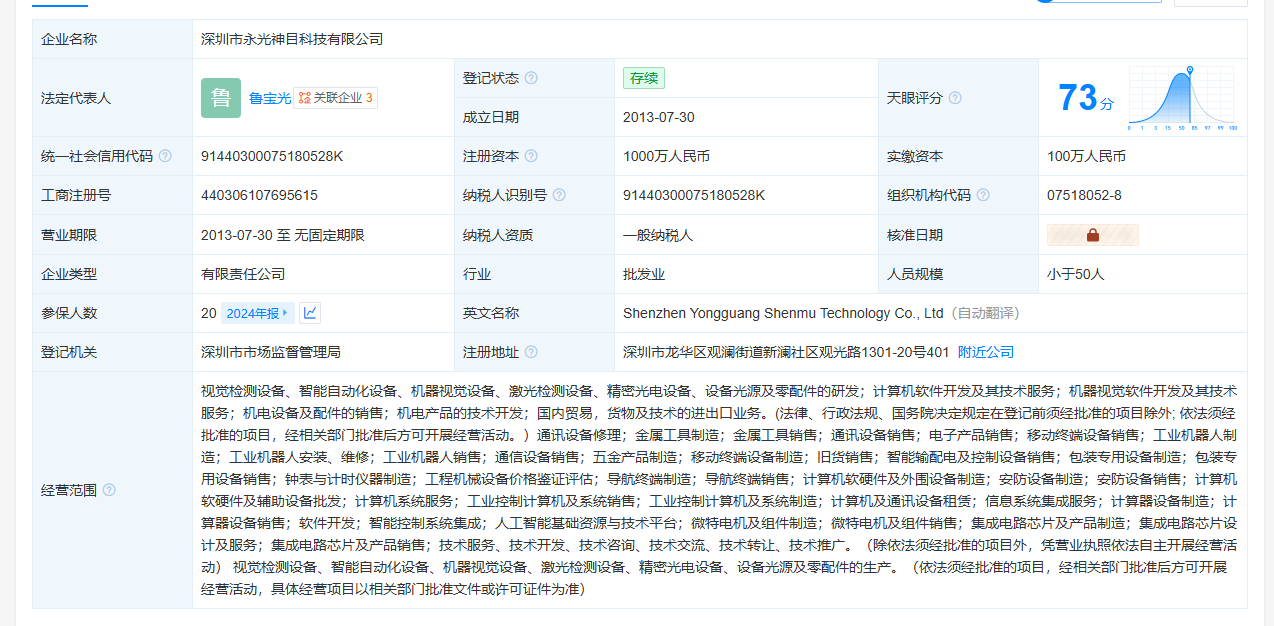Click the registration number 440306107695615
The image size is (1274, 626).
pos(259,195)
